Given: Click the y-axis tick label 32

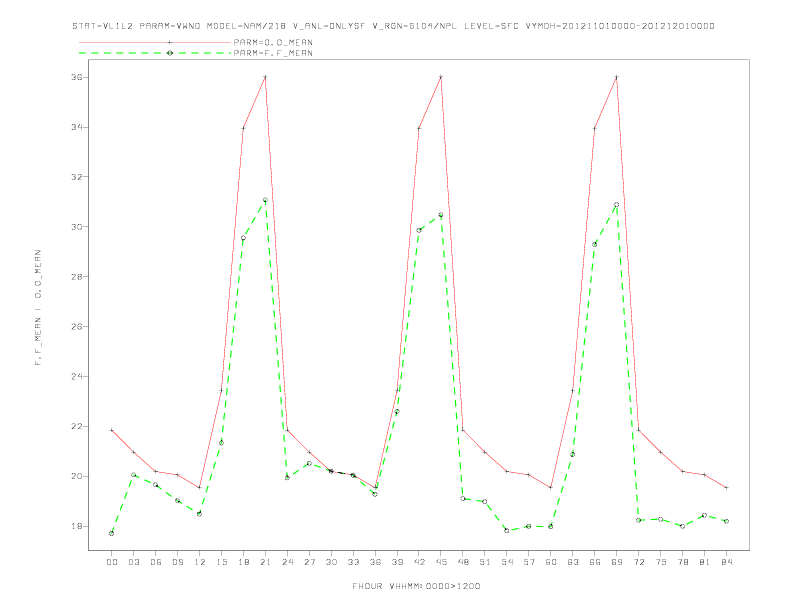Looking at the screenshot, I should coord(77,177).
